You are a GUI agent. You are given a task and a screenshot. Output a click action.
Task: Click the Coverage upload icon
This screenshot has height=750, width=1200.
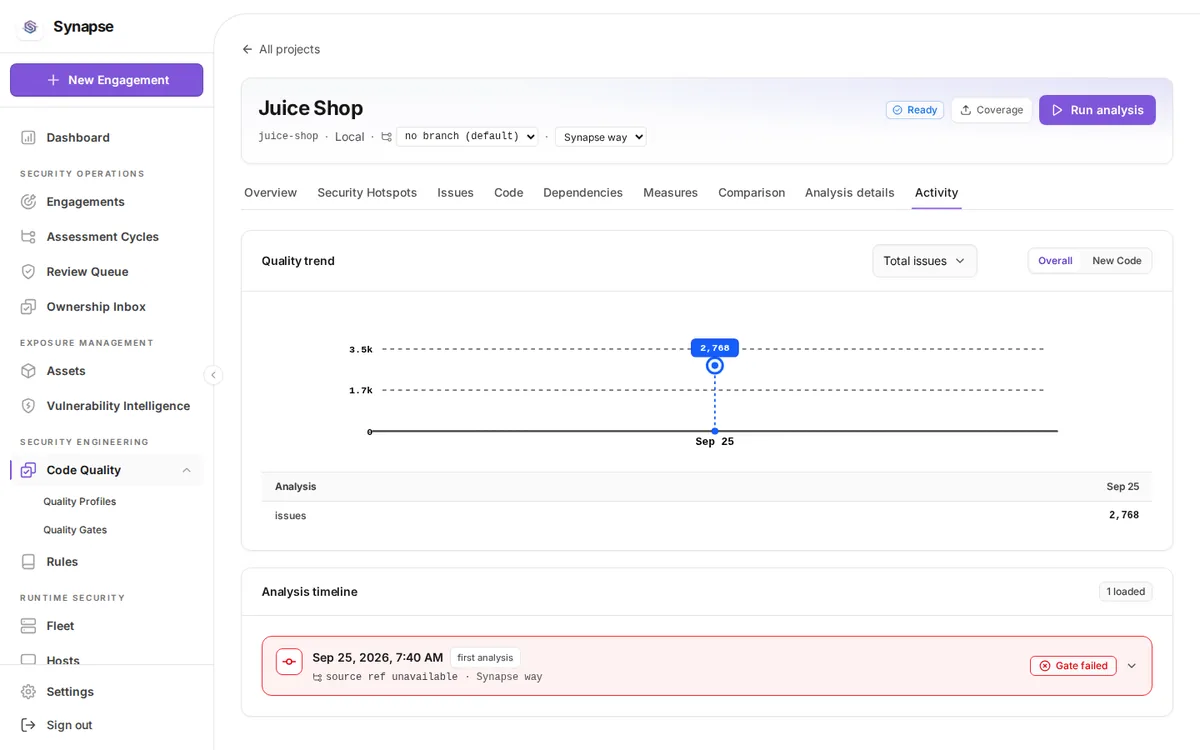pos(966,110)
